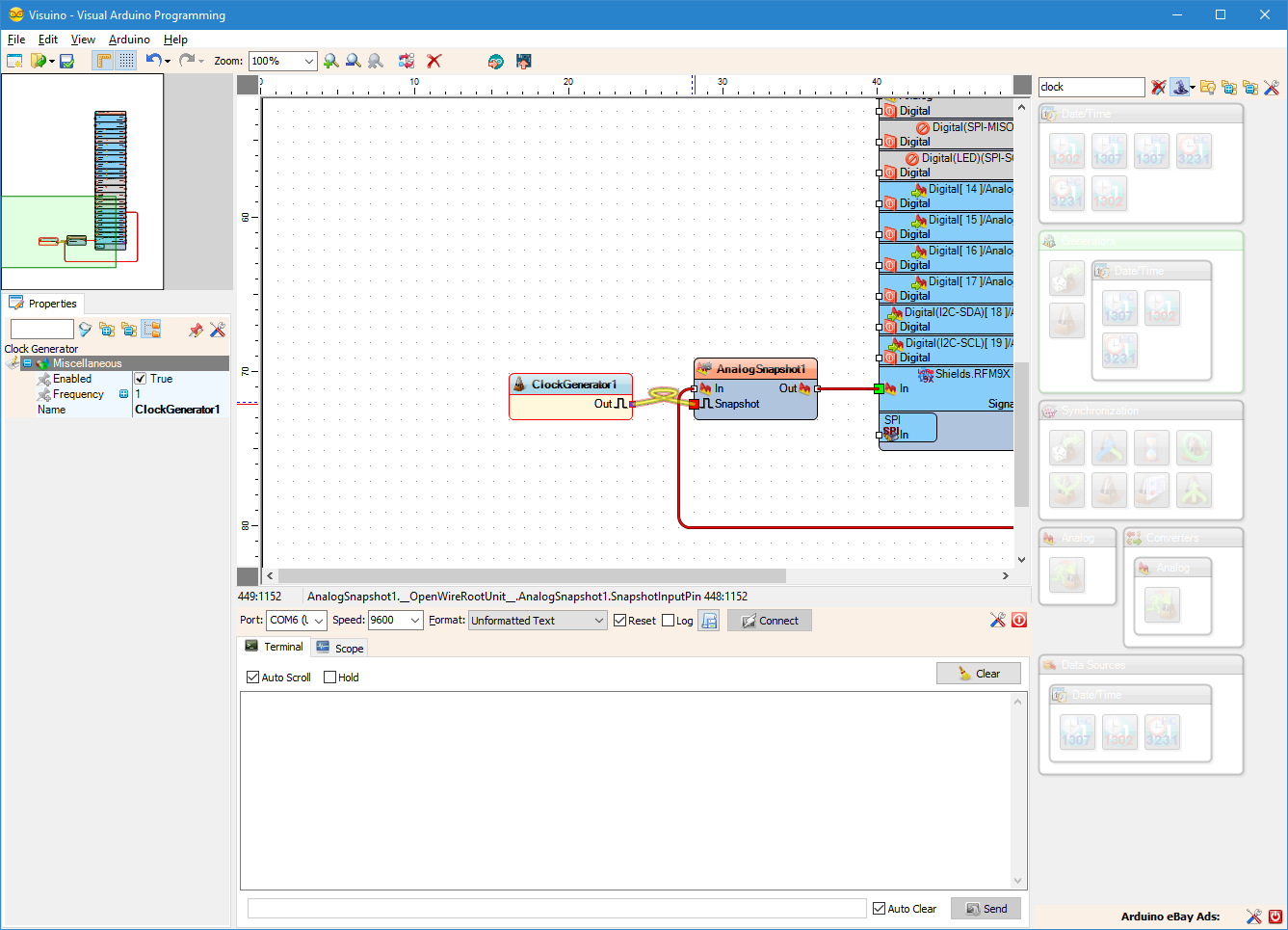Click the serial panel tools settings icon
This screenshot has height=930, width=1288.
998,620
